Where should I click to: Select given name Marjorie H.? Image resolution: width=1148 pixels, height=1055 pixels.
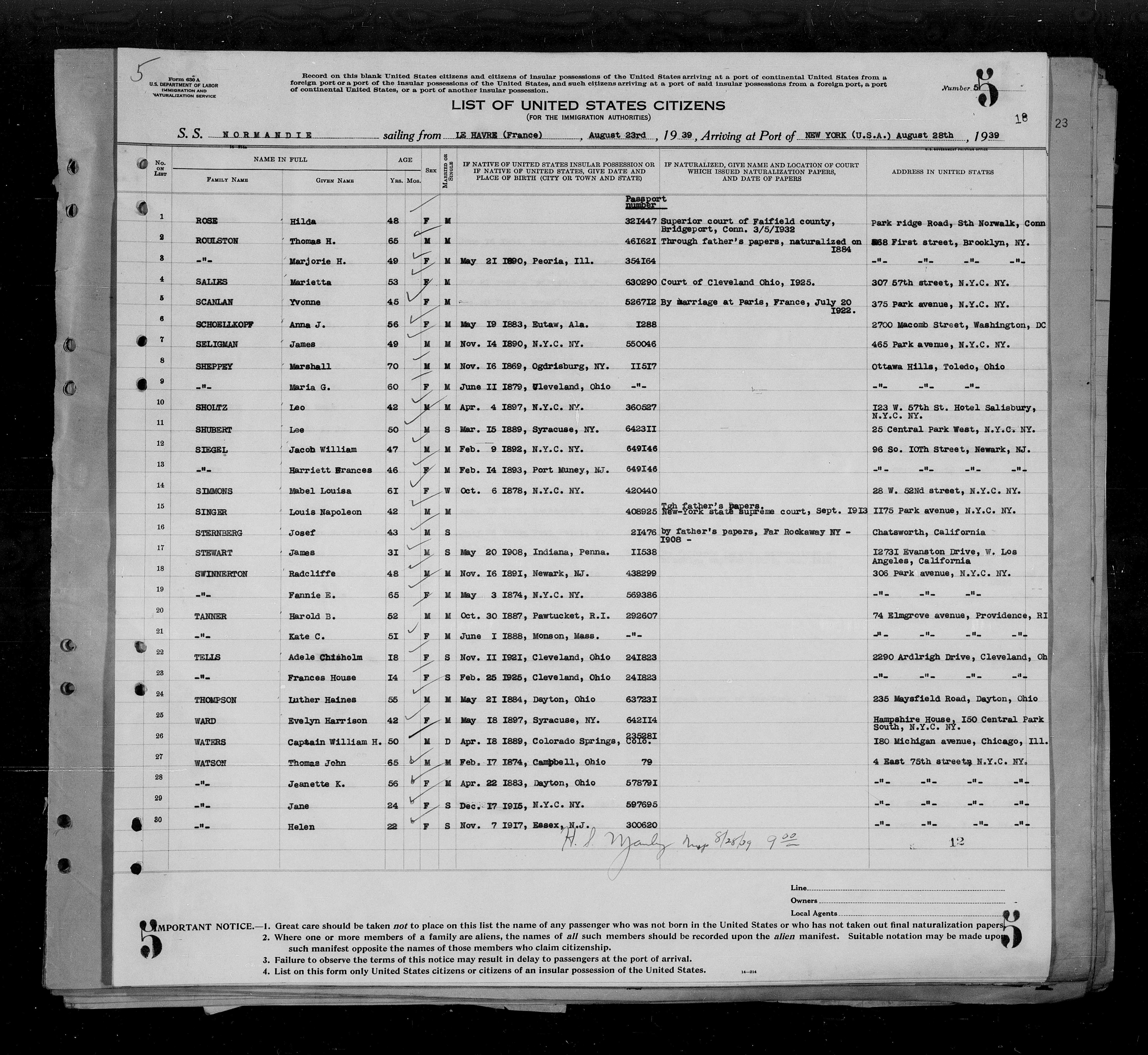click(x=318, y=262)
